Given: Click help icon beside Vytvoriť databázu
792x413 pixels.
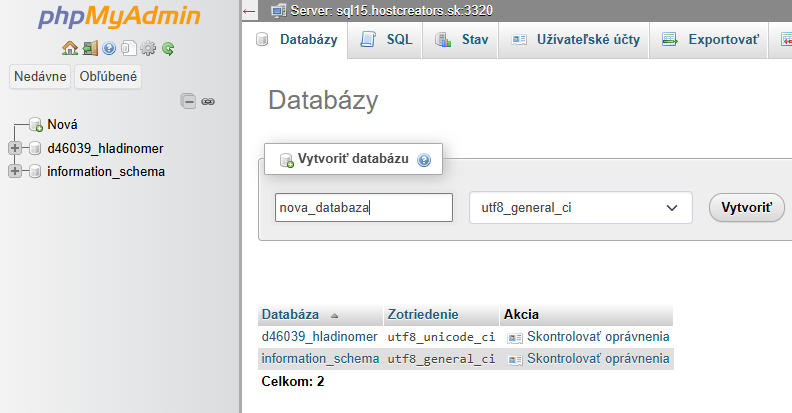Looking at the screenshot, I should [424, 159].
